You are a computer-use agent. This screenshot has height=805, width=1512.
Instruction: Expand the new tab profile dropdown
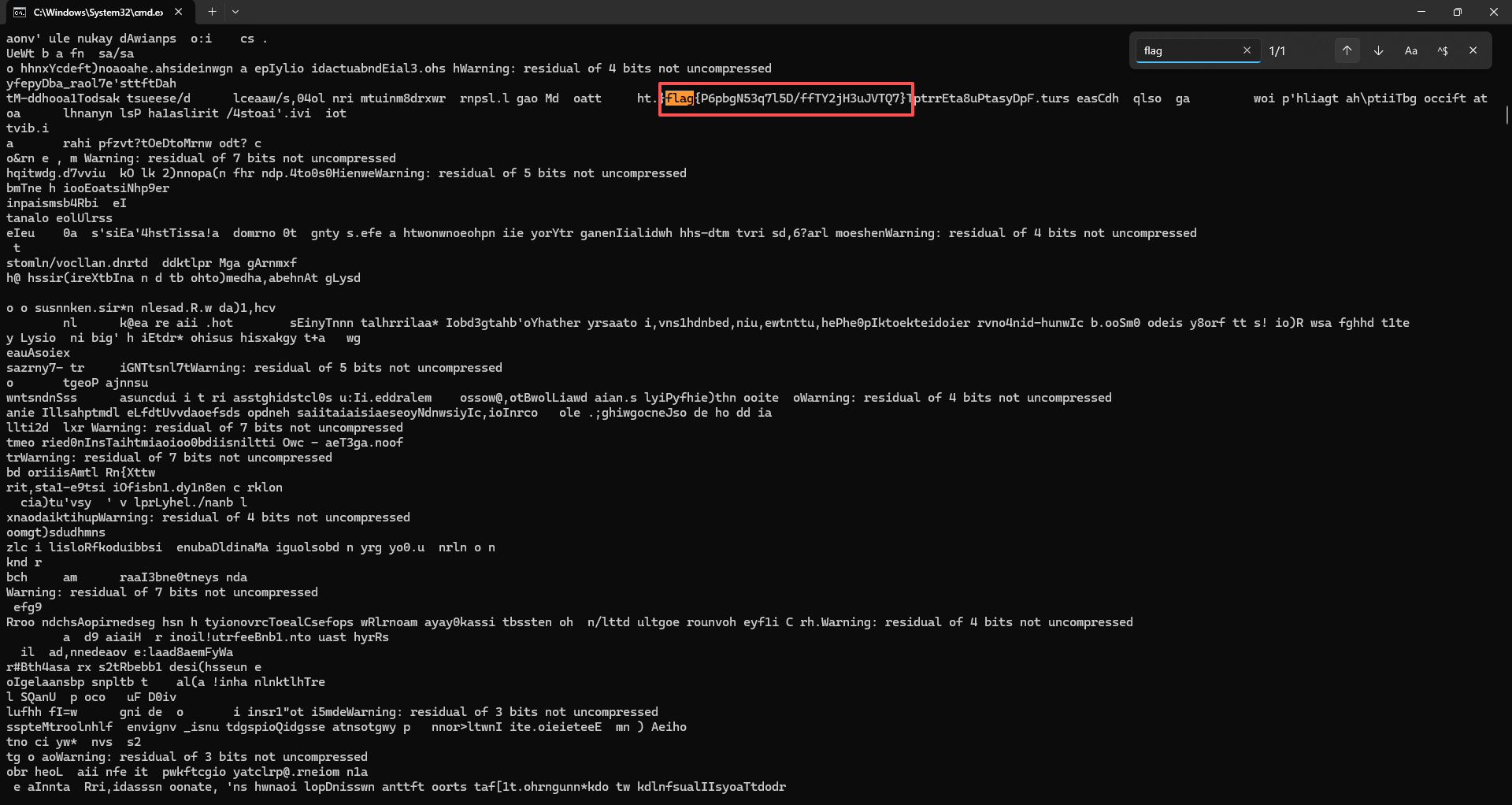point(235,12)
